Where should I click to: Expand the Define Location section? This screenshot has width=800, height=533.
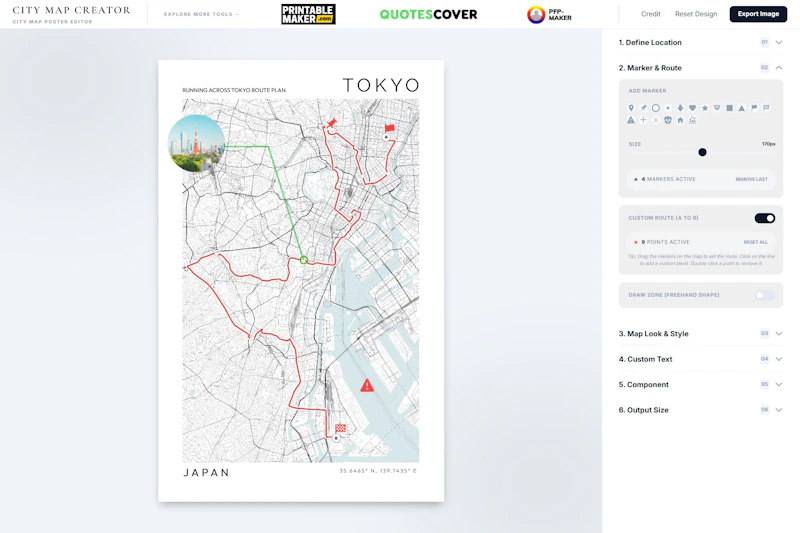[700, 42]
